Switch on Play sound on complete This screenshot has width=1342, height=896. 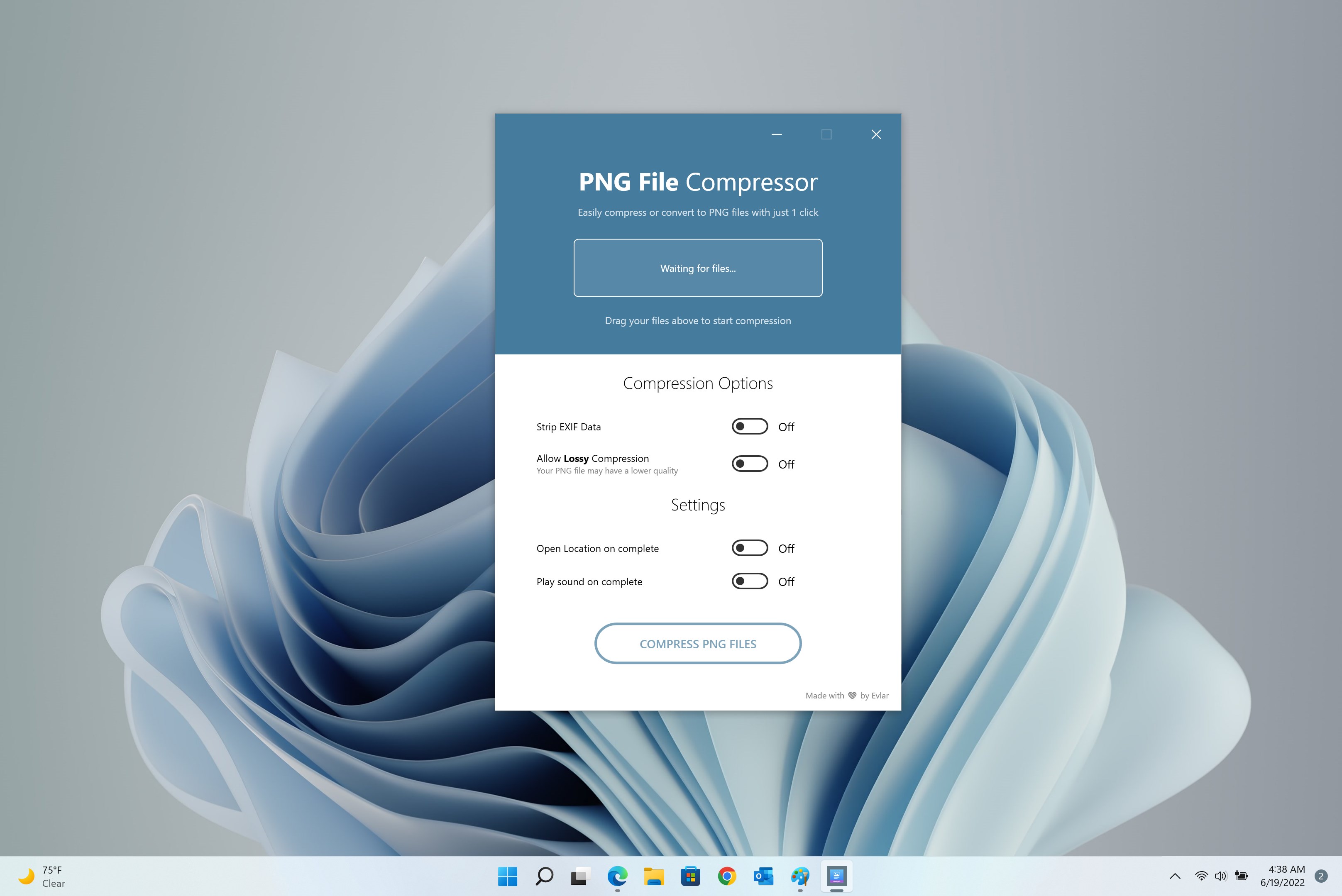[x=749, y=581]
